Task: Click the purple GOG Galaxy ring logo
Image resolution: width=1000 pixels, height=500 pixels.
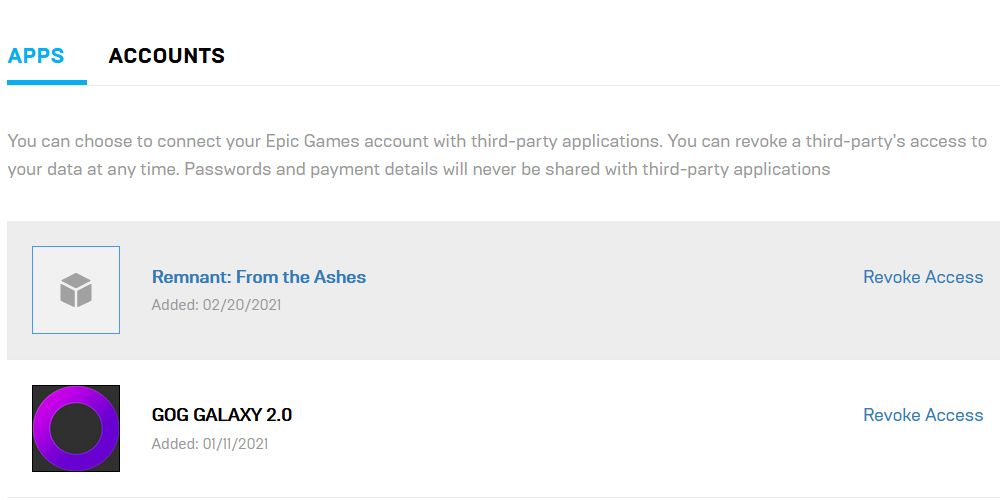Action: pyautogui.click(x=76, y=428)
